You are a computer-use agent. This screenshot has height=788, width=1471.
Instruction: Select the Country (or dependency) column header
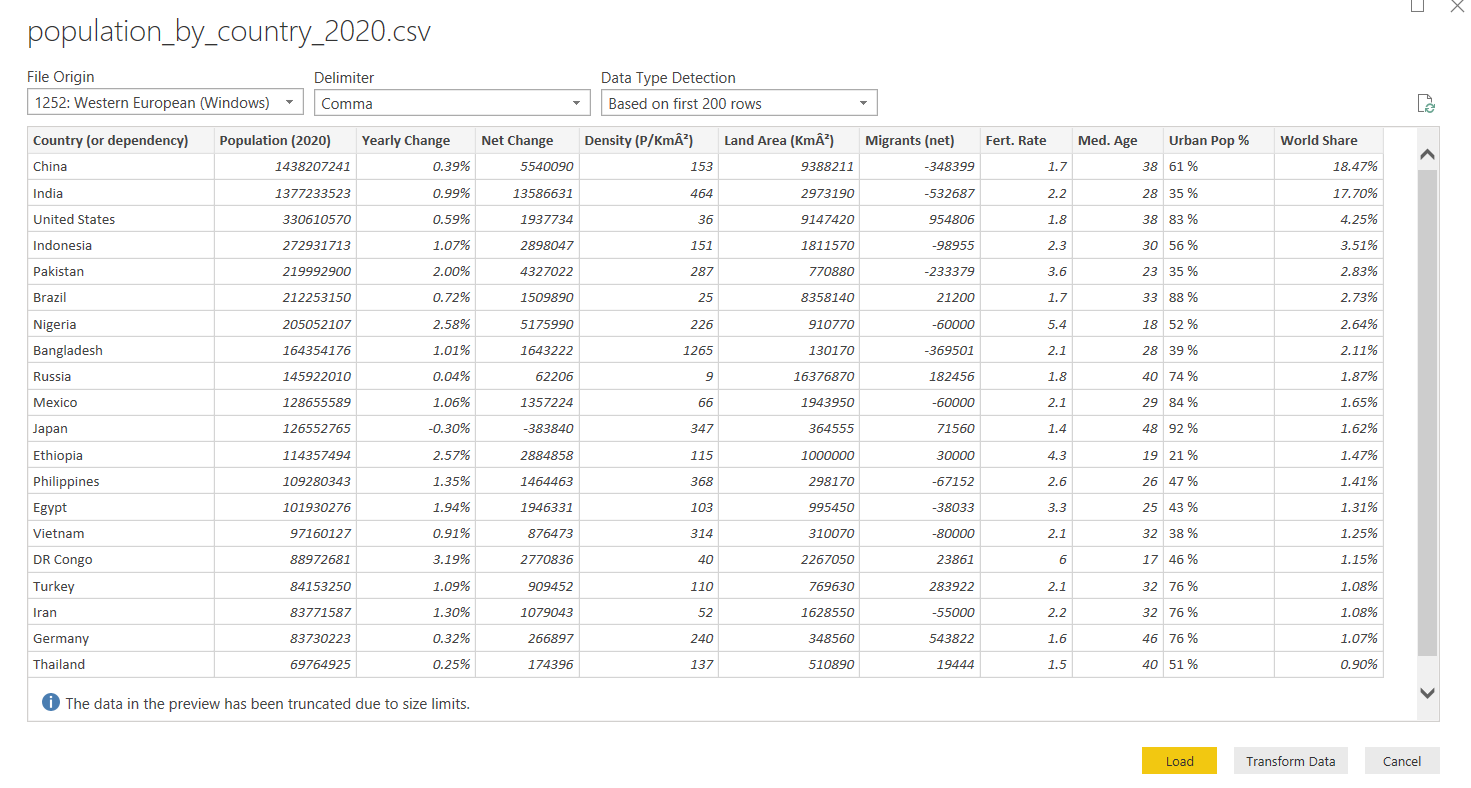click(x=111, y=141)
